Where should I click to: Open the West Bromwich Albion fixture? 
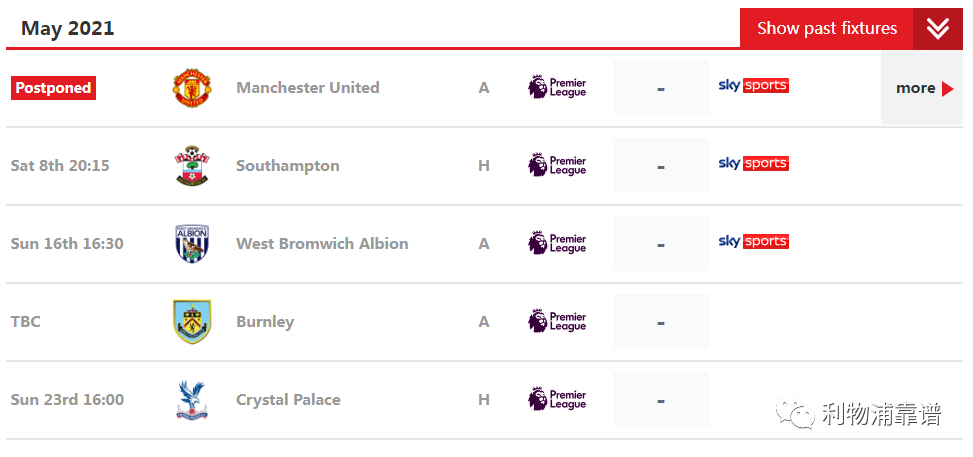click(x=322, y=243)
